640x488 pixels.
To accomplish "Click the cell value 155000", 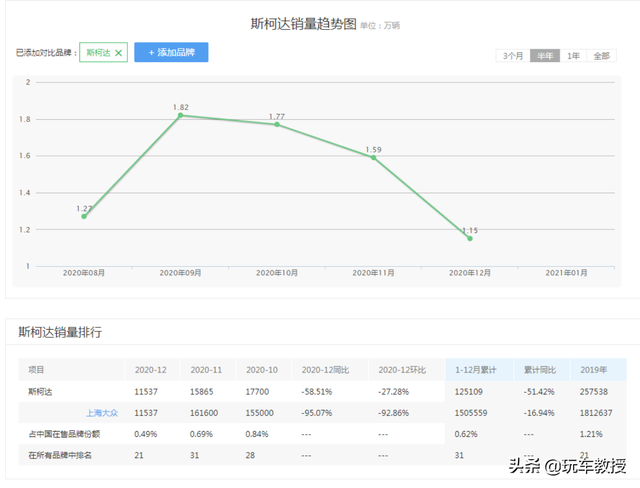I will pos(260,413).
